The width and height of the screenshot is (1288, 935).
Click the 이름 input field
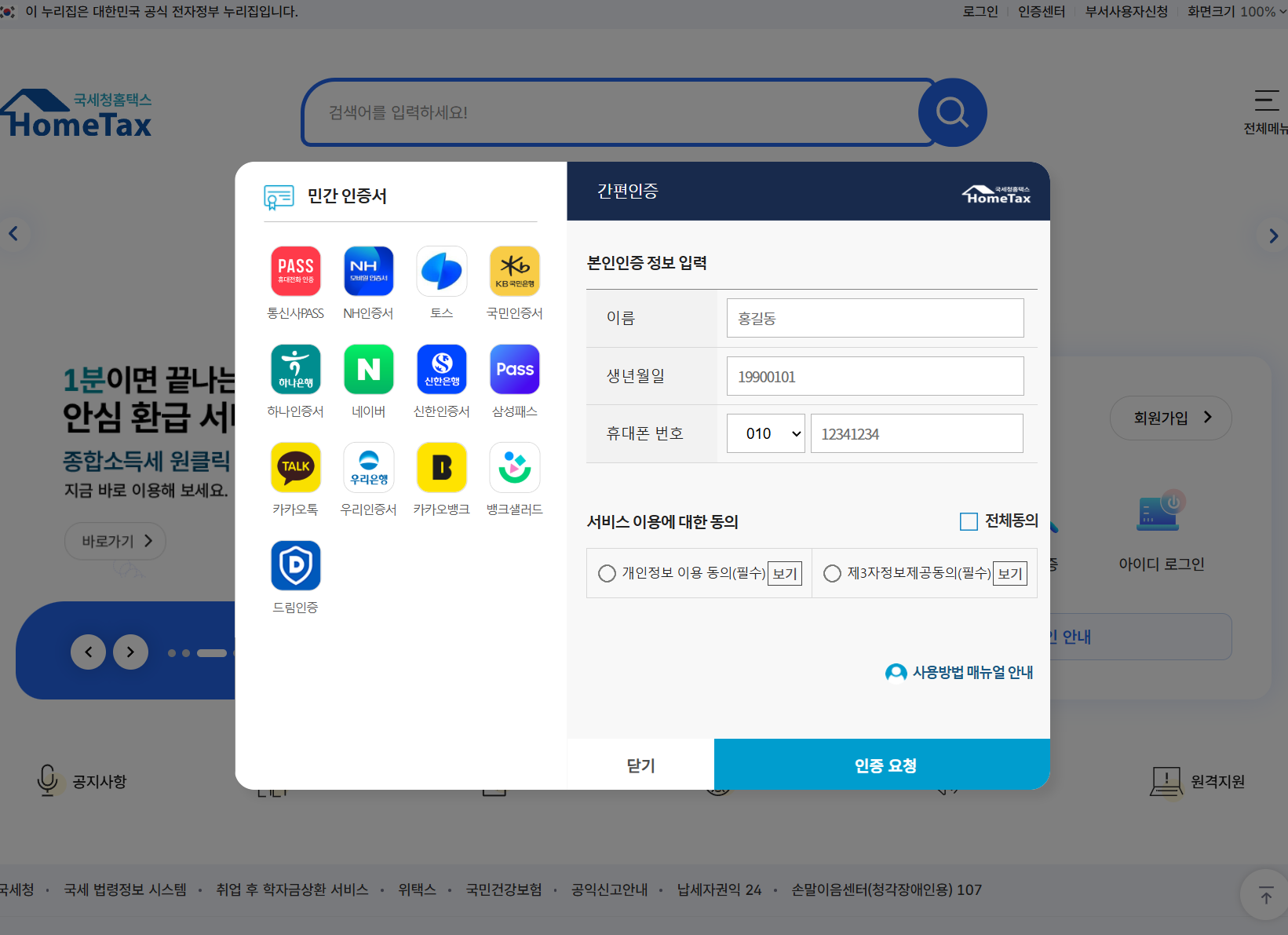875,318
